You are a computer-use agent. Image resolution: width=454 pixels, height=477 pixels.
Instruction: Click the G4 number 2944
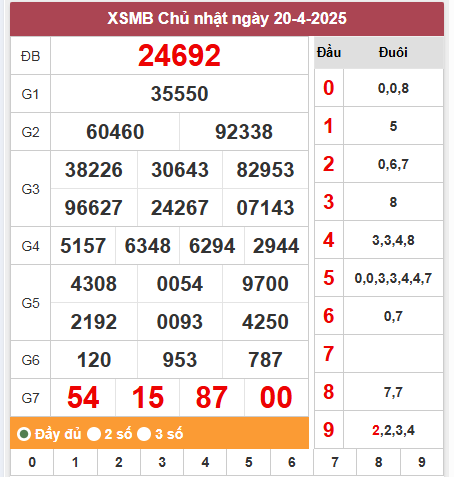276,246
